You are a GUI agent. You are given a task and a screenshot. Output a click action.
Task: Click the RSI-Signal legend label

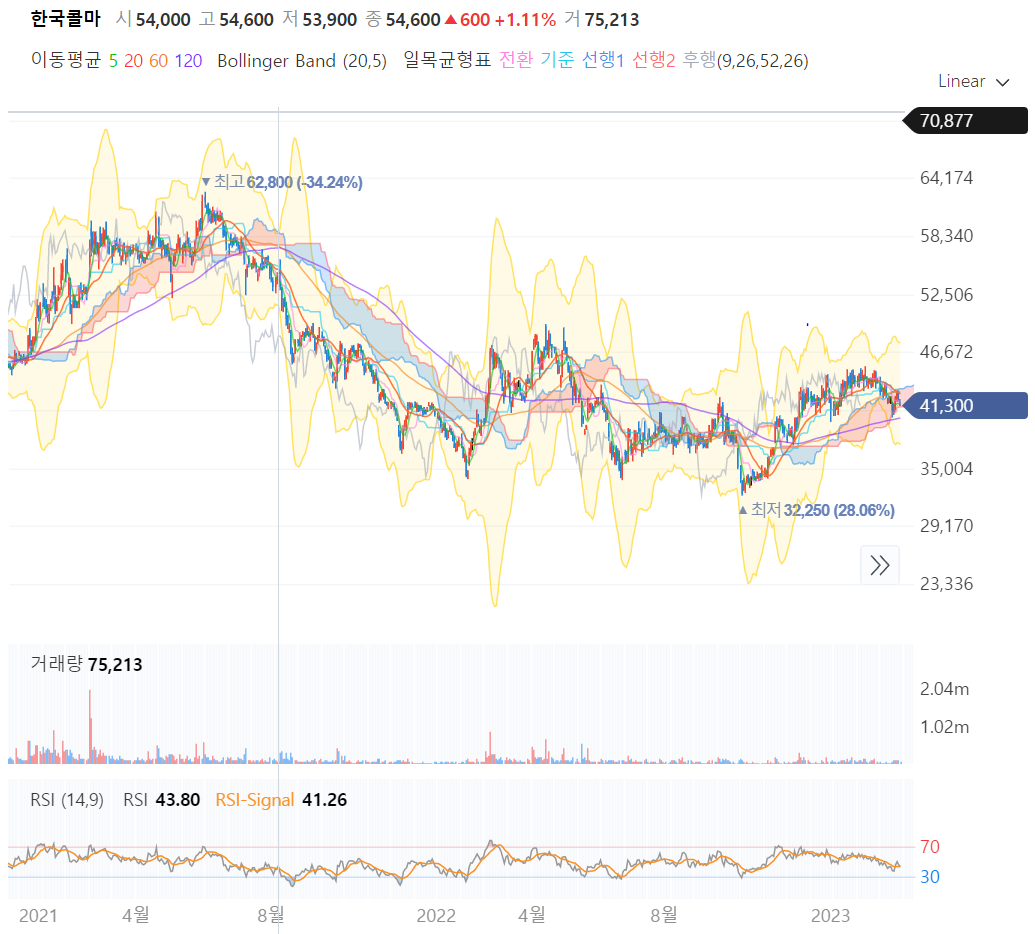click(255, 800)
